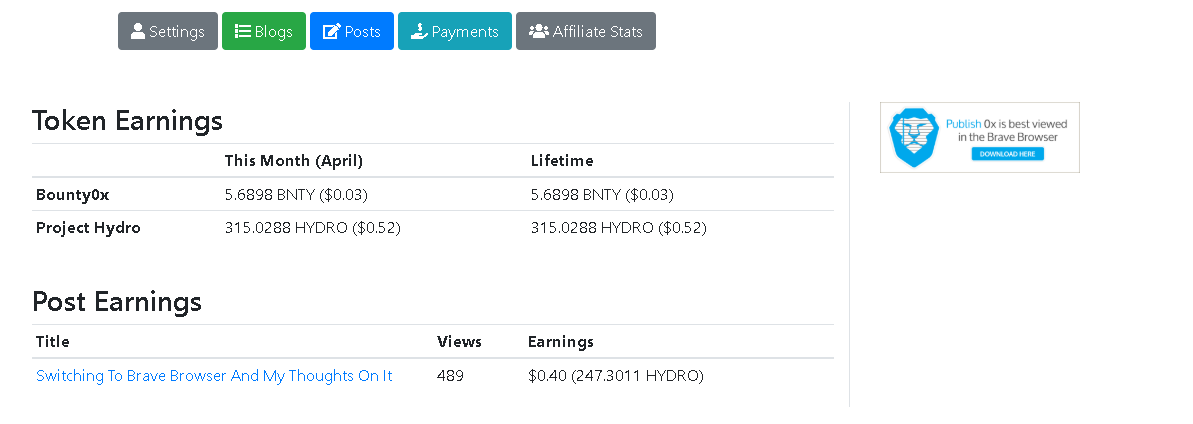Click the This Month (April) column header

pos(294,161)
